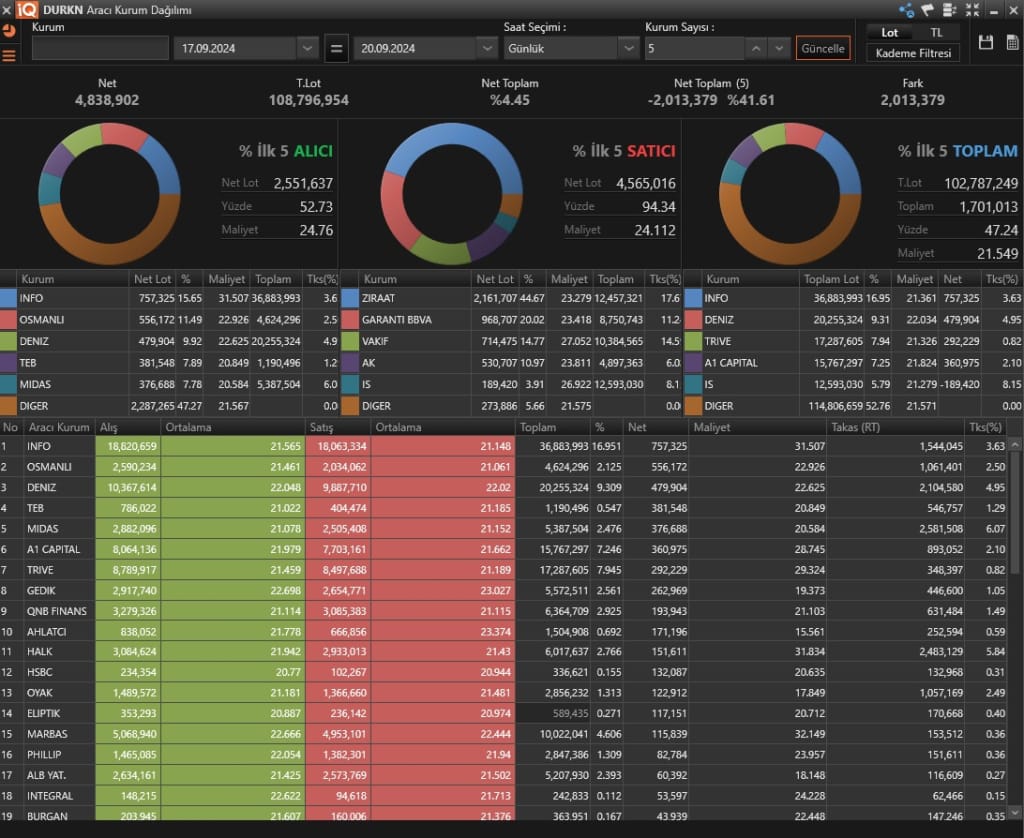
Task: Select row 18 INTEGRAL in main table
Action: [504, 796]
